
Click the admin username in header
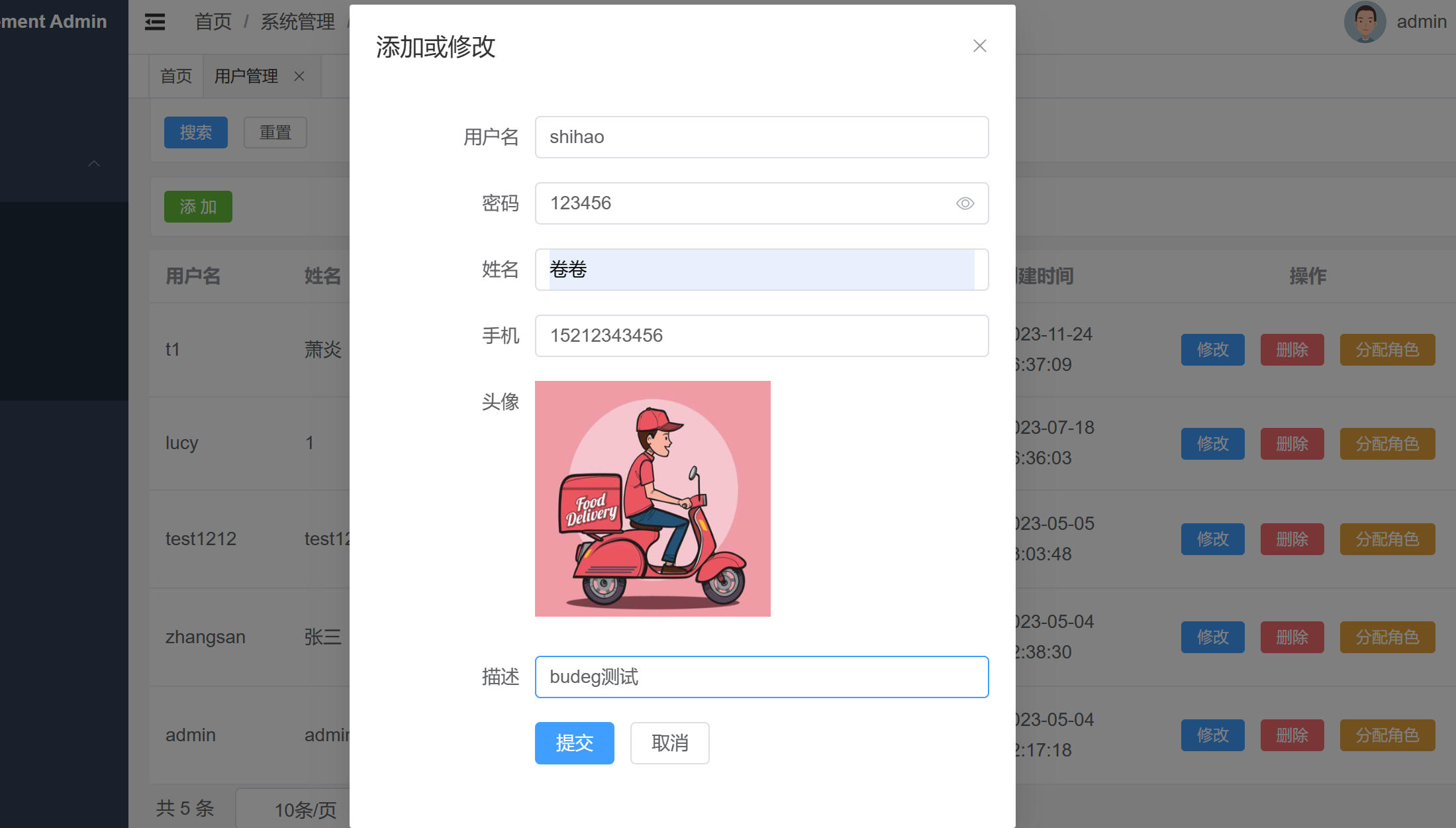[x=1422, y=22]
